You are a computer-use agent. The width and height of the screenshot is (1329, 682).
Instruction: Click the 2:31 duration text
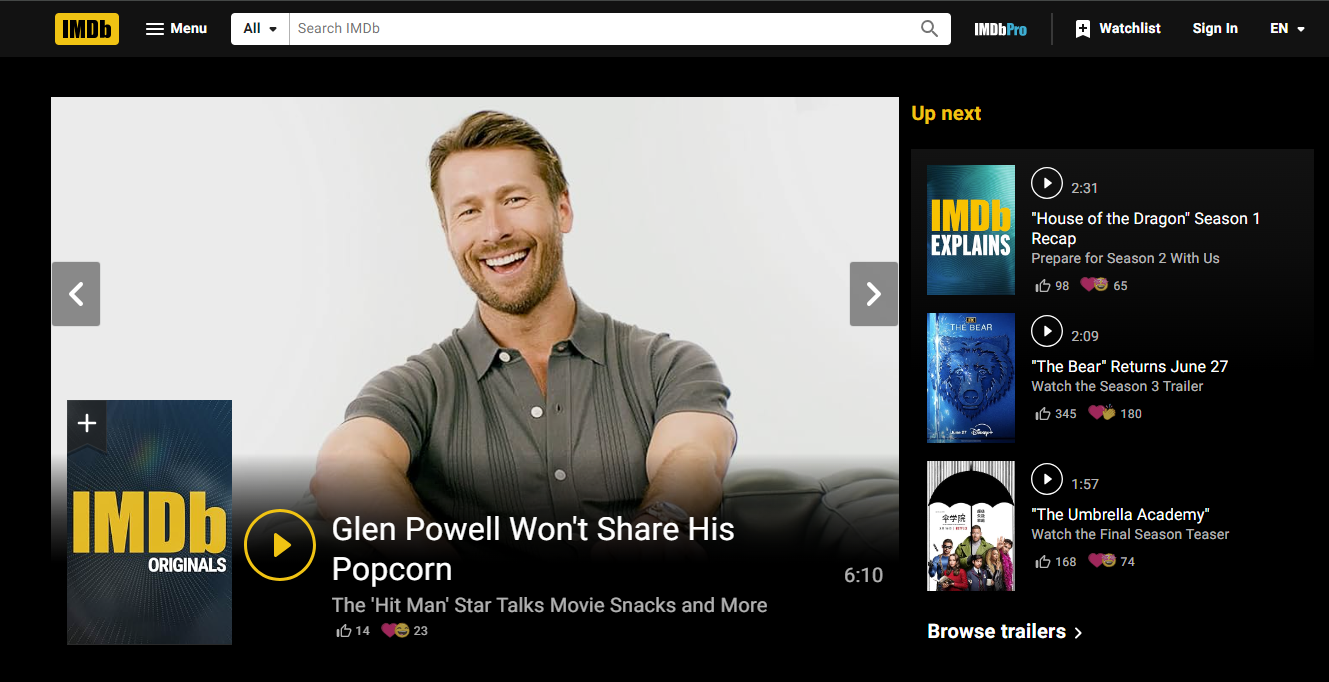point(1085,188)
